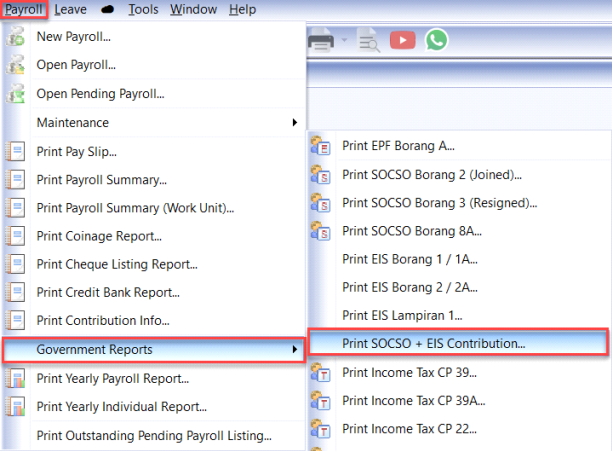Open the printer dropdown arrow
The height and width of the screenshot is (452, 613).
[344, 40]
